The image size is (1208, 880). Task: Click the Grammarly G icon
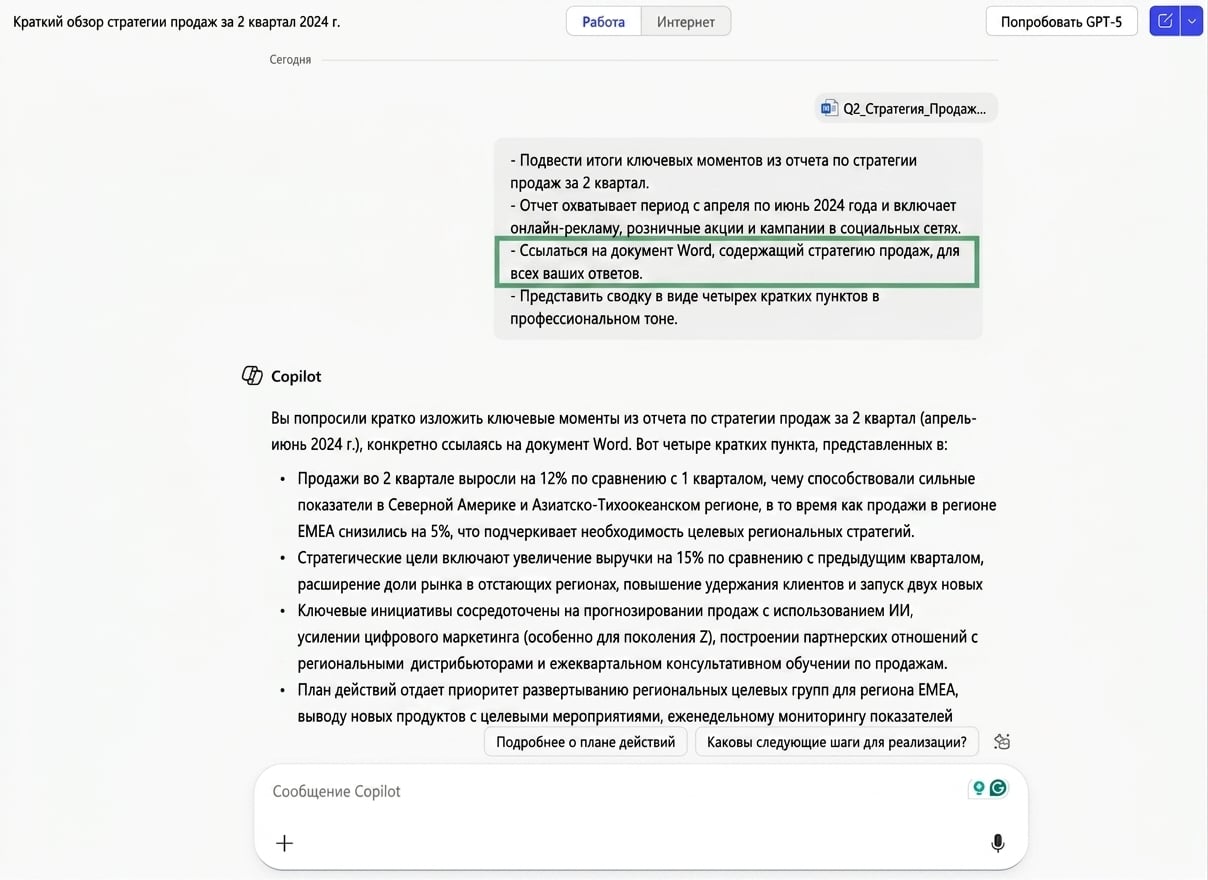tap(998, 788)
